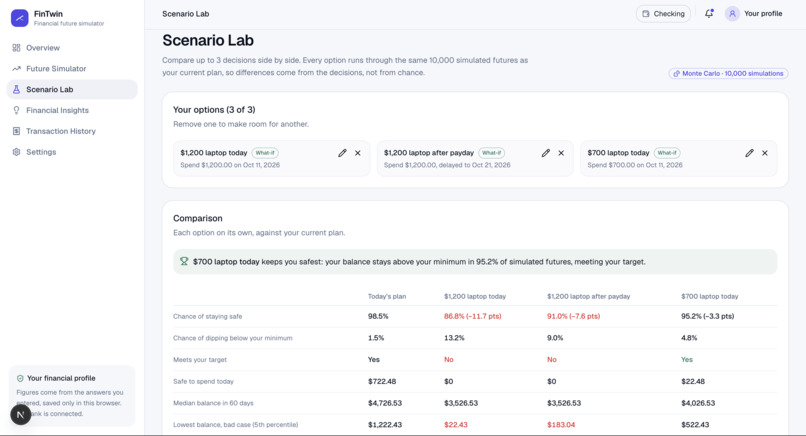Screen dimensions: 806x436
Task: Edit the $700 laptop today option
Action: click(749, 153)
